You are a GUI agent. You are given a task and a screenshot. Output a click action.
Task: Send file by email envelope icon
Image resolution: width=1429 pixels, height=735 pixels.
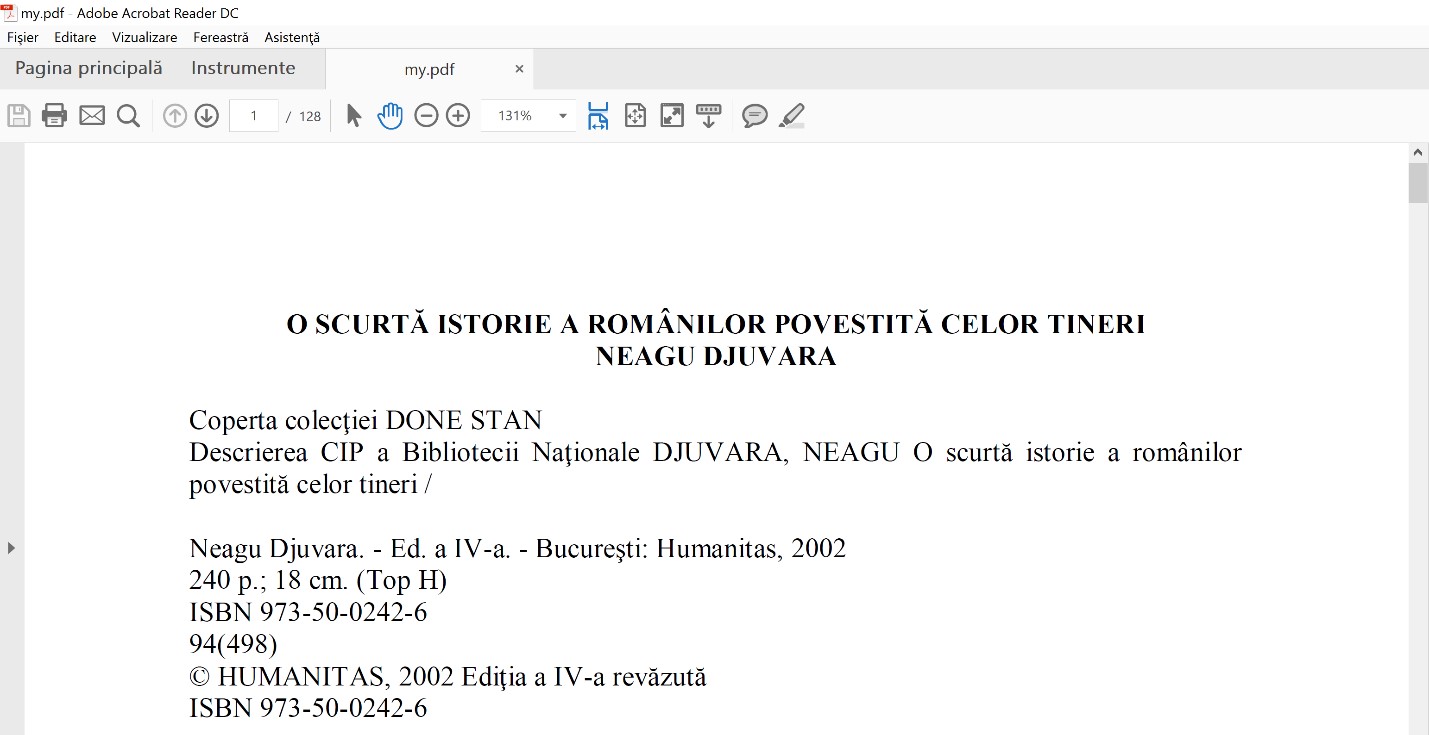tap(92, 116)
